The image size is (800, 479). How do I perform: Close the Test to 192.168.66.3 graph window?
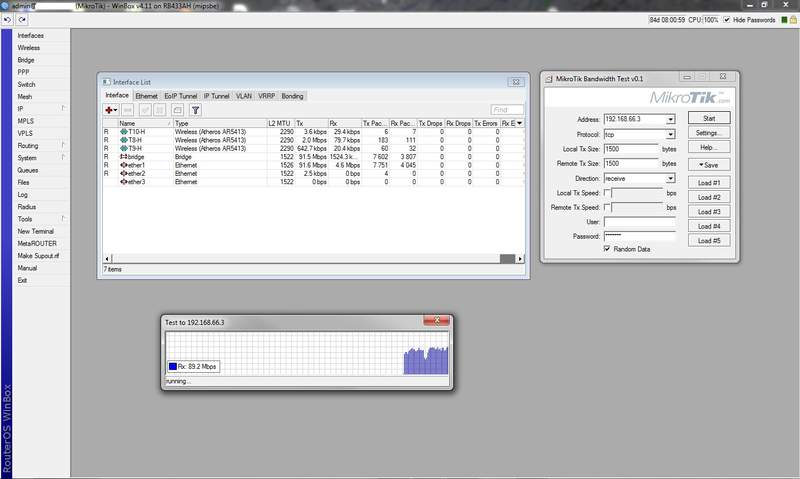(x=437, y=320)
